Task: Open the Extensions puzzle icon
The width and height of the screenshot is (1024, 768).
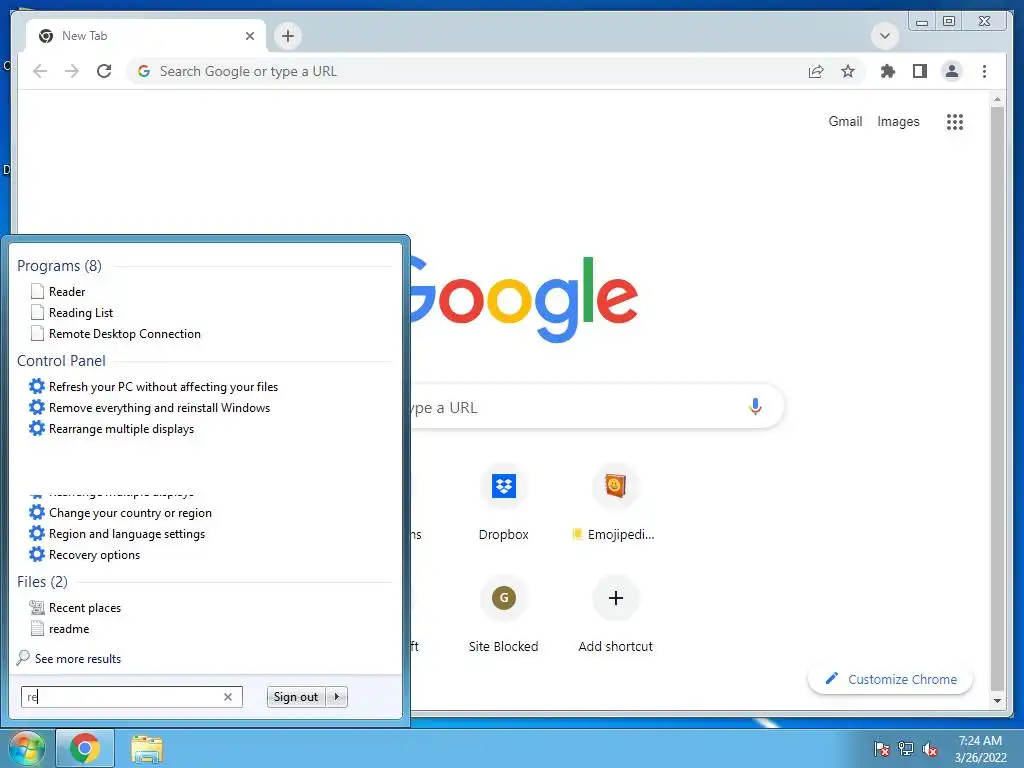Action: tap(888, 71)
